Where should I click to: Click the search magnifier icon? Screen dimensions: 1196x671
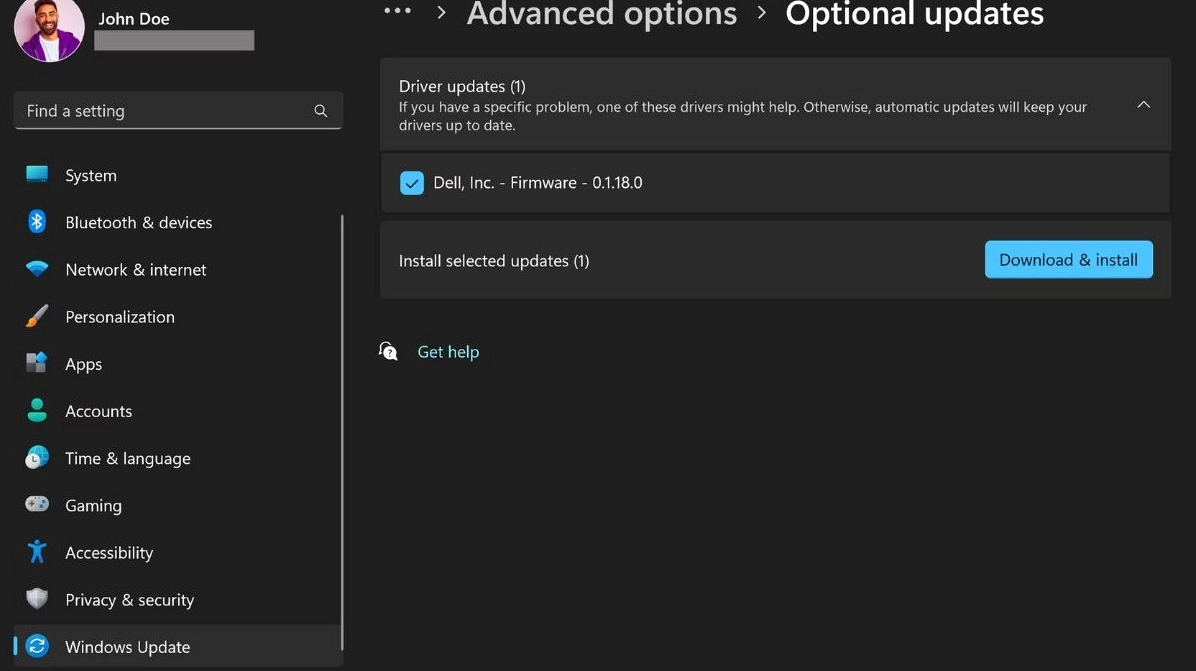click(x=321, y=111)
